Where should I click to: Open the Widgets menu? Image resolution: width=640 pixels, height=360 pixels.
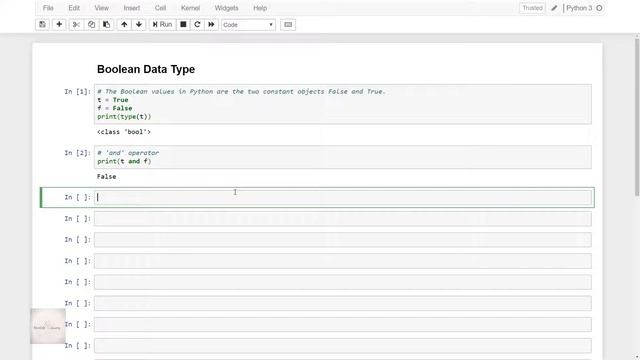227,8
